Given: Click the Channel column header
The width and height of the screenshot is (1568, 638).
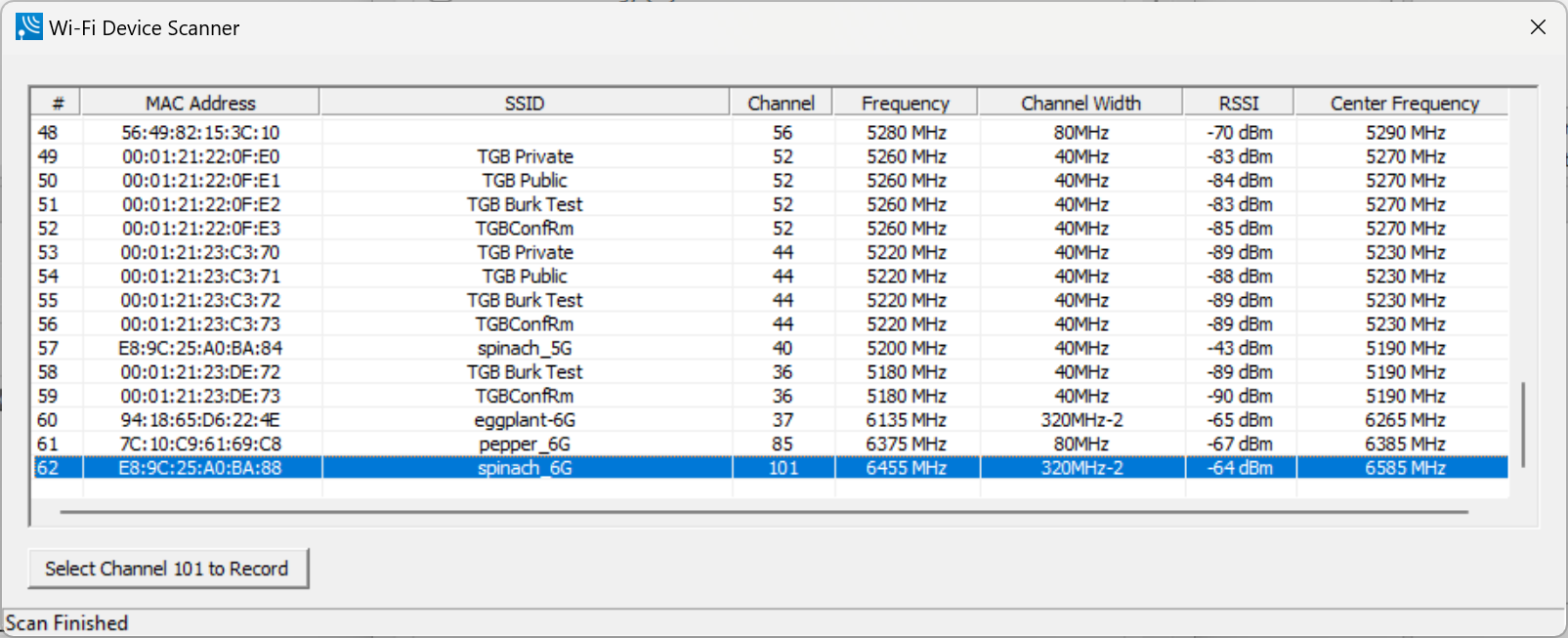Looking at the screenshot, I should 781,103.
